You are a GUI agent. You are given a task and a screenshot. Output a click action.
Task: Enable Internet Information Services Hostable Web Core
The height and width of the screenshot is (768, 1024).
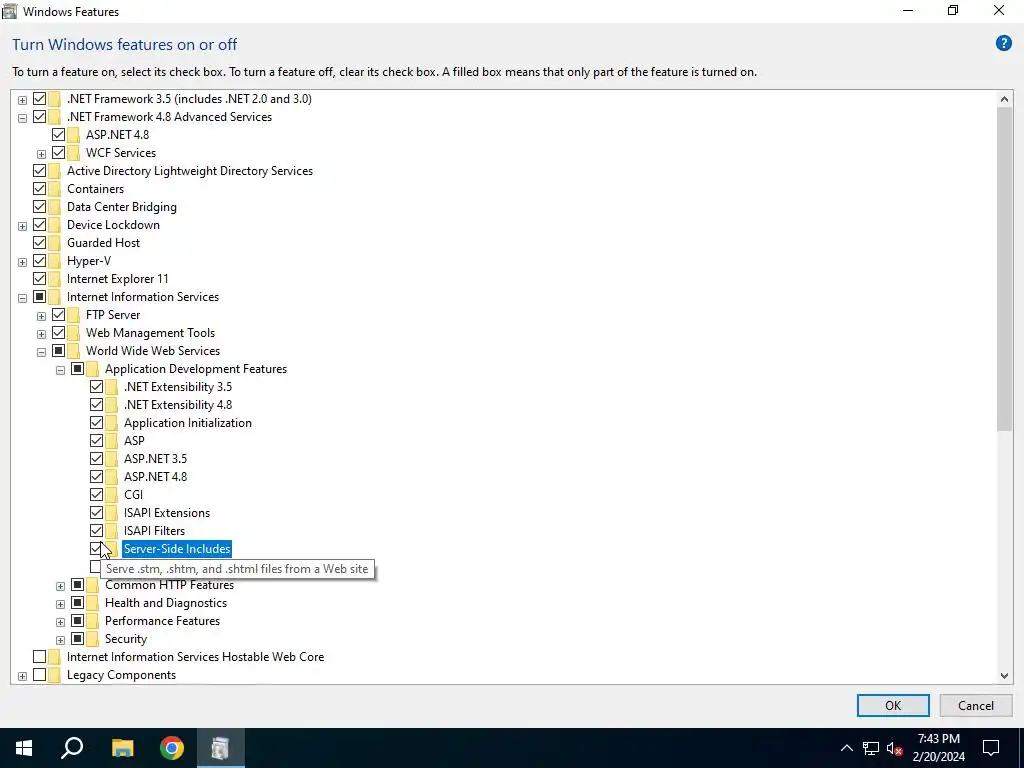pos(39,656)
